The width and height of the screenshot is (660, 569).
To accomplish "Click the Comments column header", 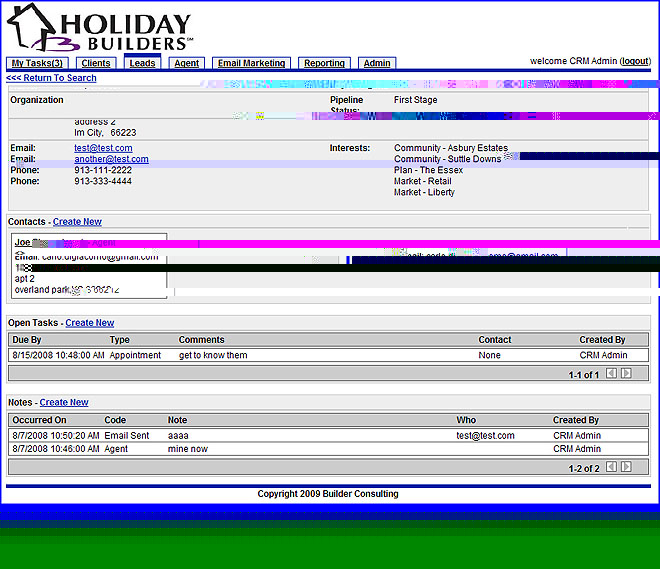I will tap(201, 340).
